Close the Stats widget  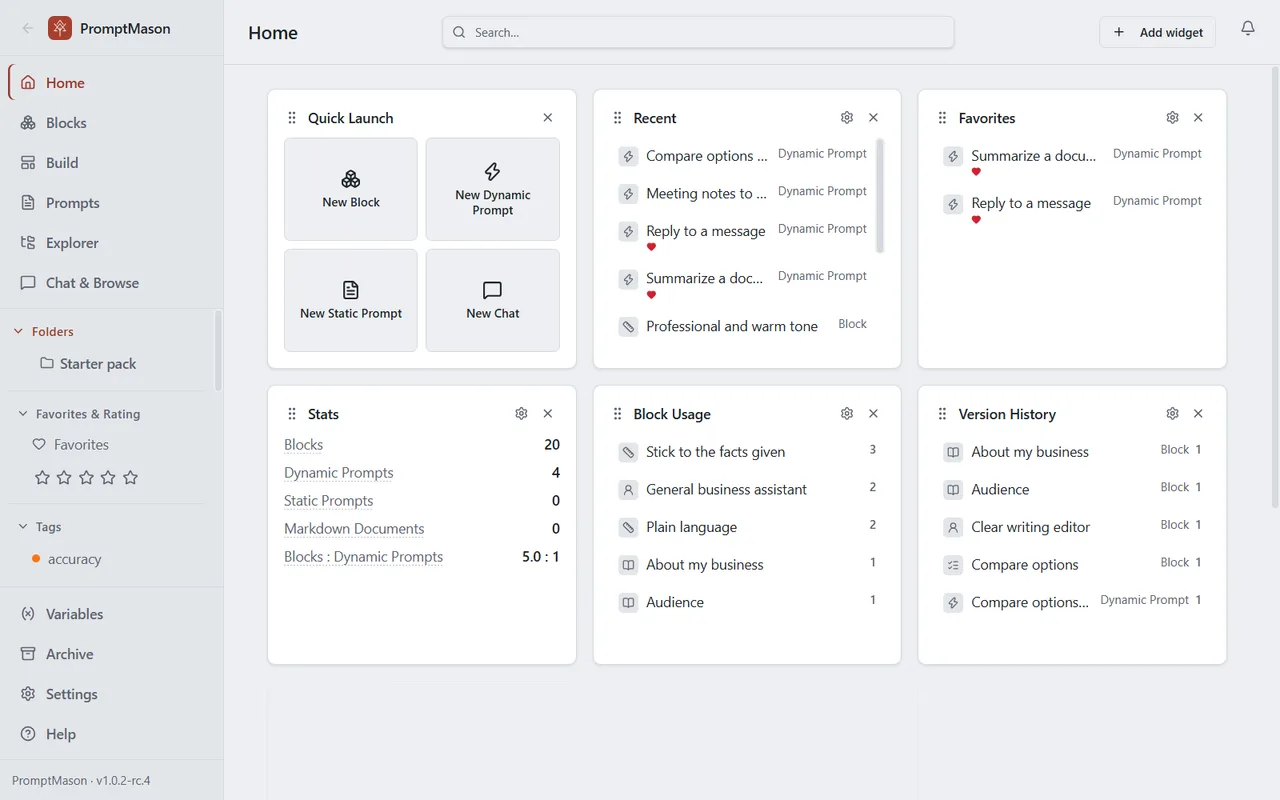click(548, 414)
